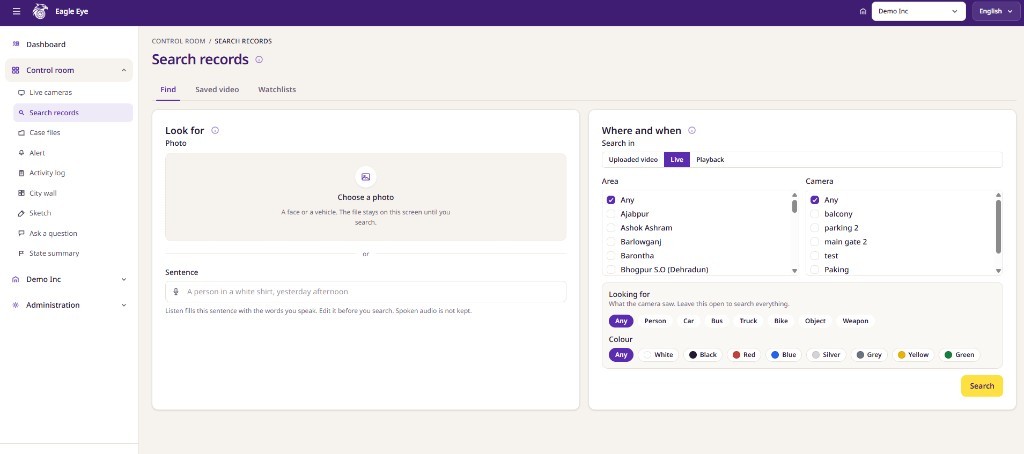Tick the balcony camera checkbox
This screenshot has height=454, width=1024.
[x=814, y=214]
